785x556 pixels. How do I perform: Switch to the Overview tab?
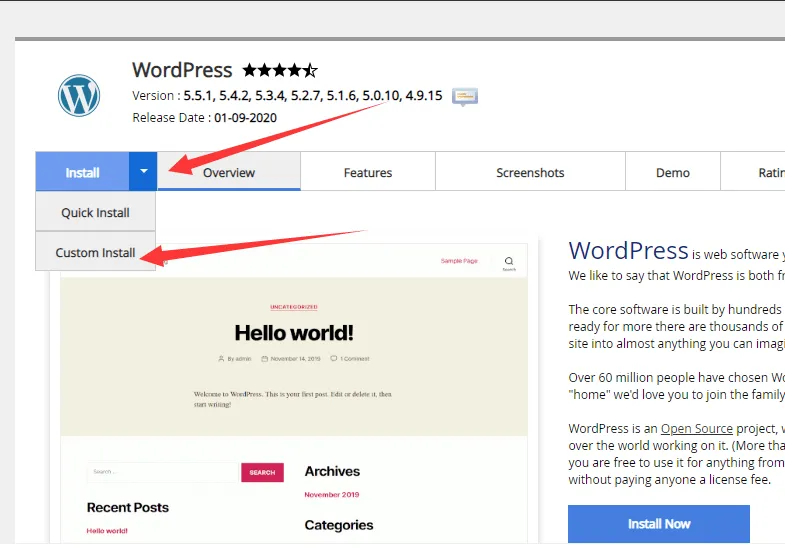(229, 172)
